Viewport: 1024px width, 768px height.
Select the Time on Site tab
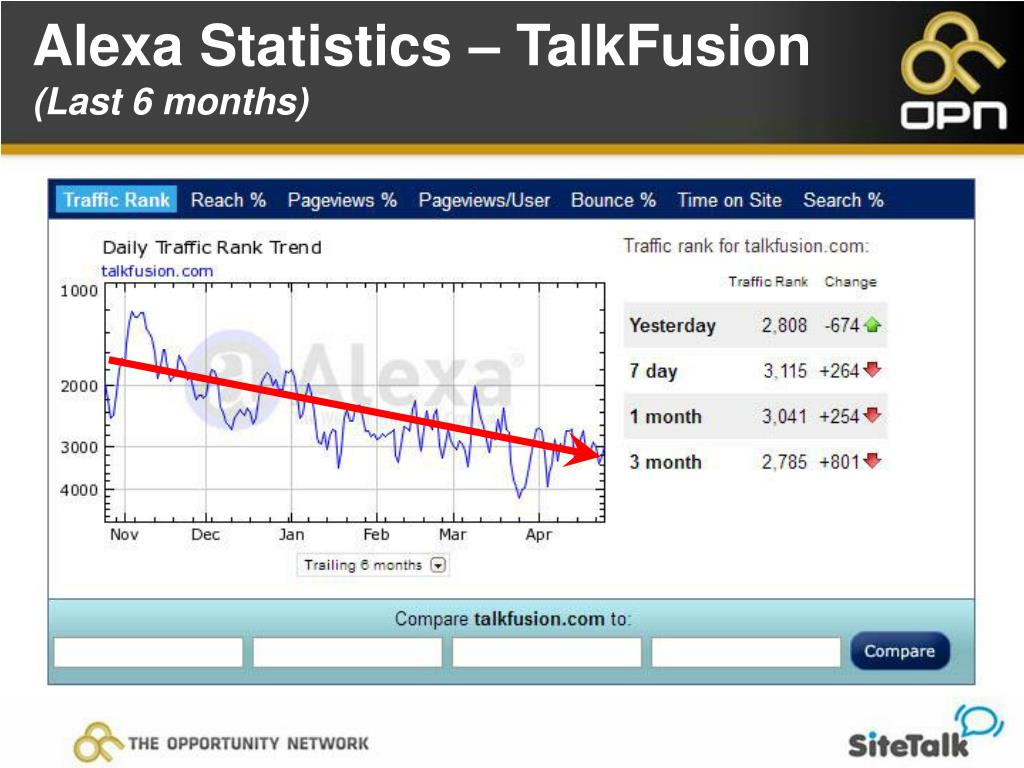(x=729, y=200)
